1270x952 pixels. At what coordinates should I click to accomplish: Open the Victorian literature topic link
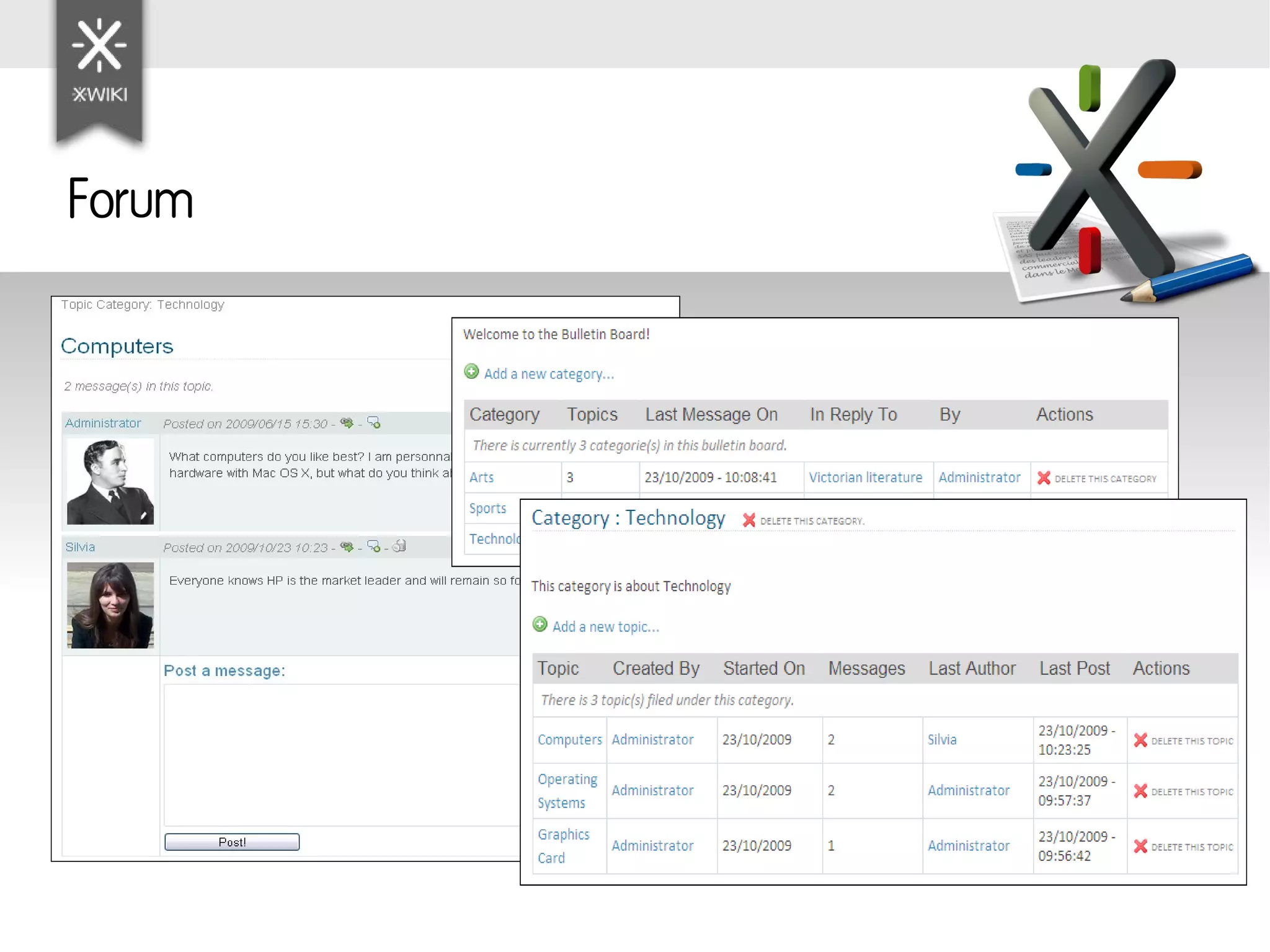(x=865, y=478)
